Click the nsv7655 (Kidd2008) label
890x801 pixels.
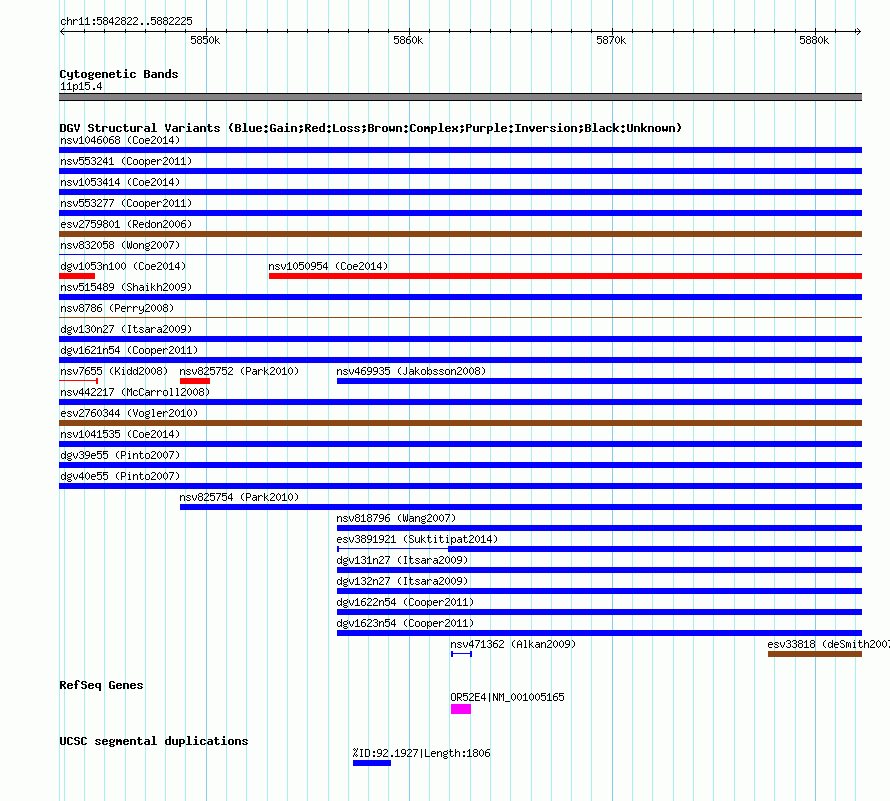114,371
